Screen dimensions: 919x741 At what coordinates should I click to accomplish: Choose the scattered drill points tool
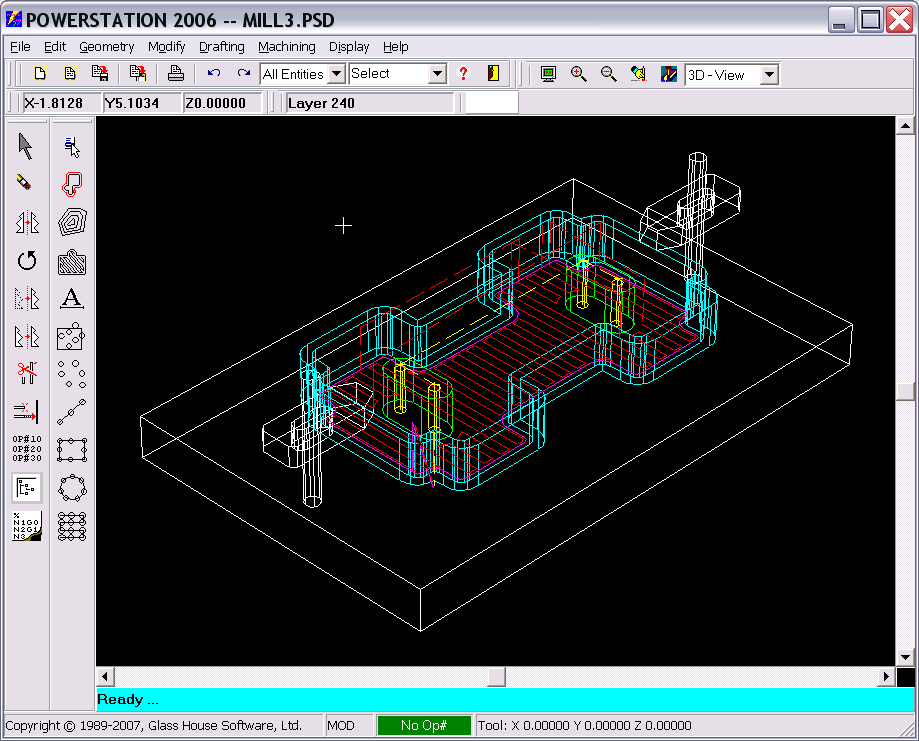point(72,374)
